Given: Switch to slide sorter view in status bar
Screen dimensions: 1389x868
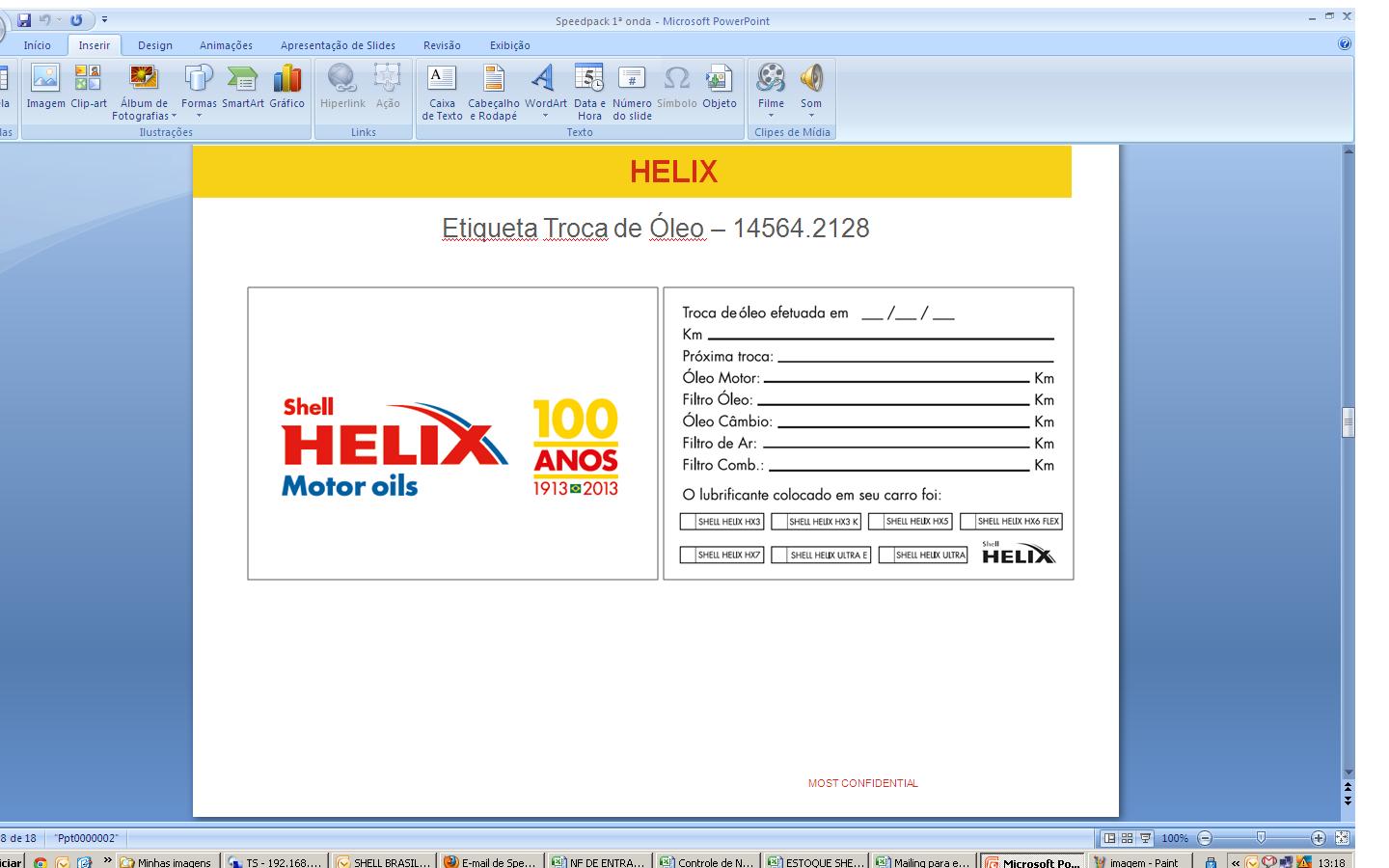Looking at the screenshot, I should point(1127,838).
